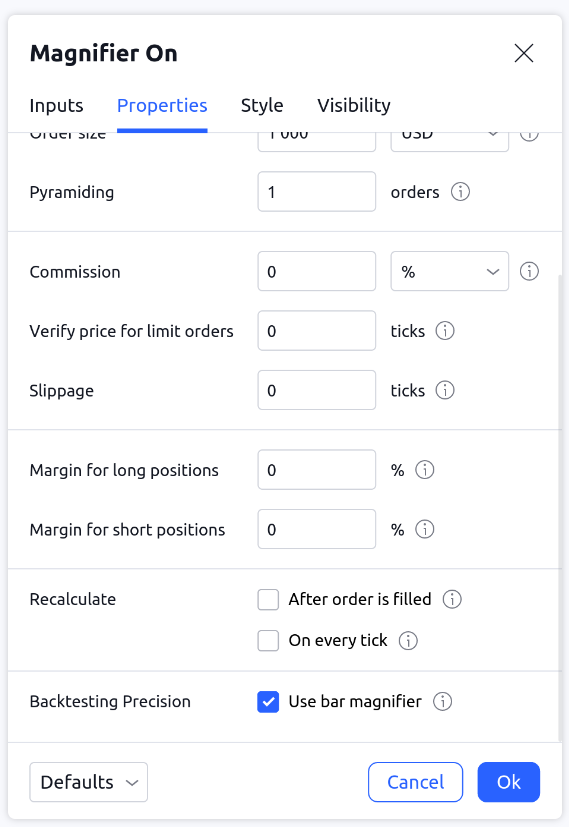This screenshot has width=569, height=827.
Task: Open the Style tab
Action: click(x=262, y=105)
